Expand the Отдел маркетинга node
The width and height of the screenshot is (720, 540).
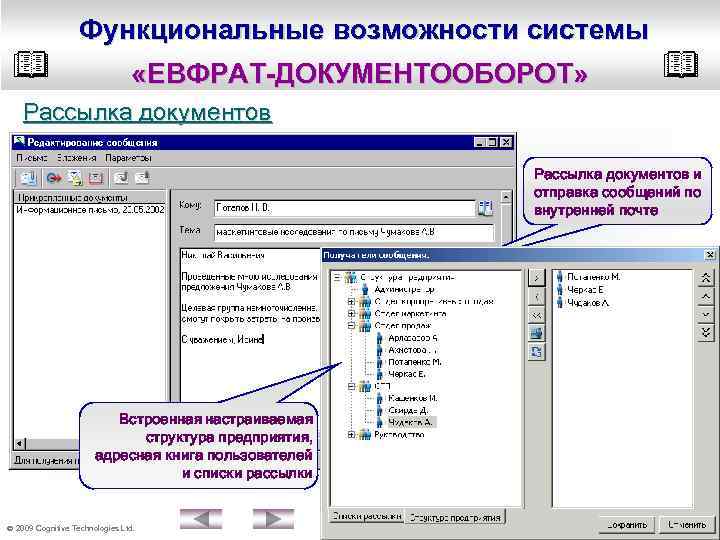pos(351,314)
